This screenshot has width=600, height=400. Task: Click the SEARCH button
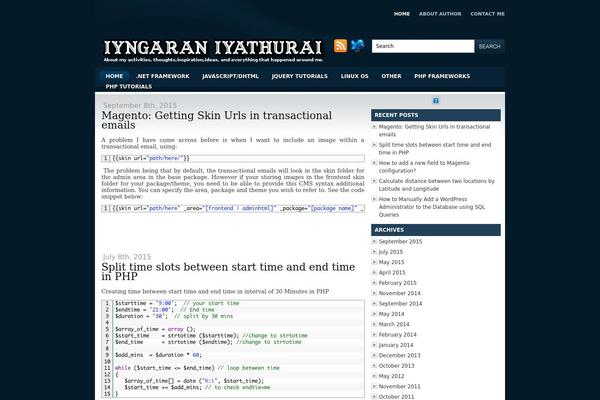coord(489,46)
